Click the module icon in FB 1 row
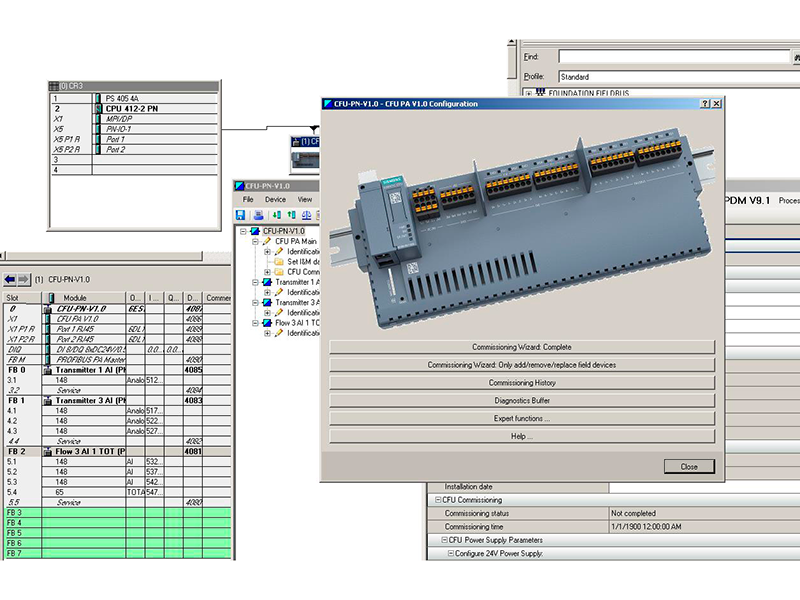The width and height of the screenshot is (800, 600). (47, 401)
